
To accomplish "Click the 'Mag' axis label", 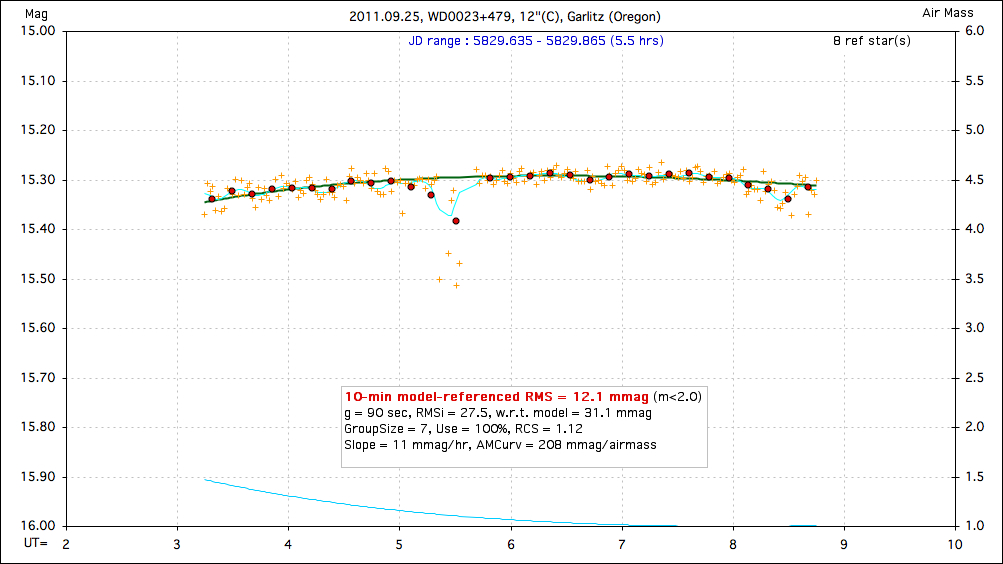I will coord(36,14).
